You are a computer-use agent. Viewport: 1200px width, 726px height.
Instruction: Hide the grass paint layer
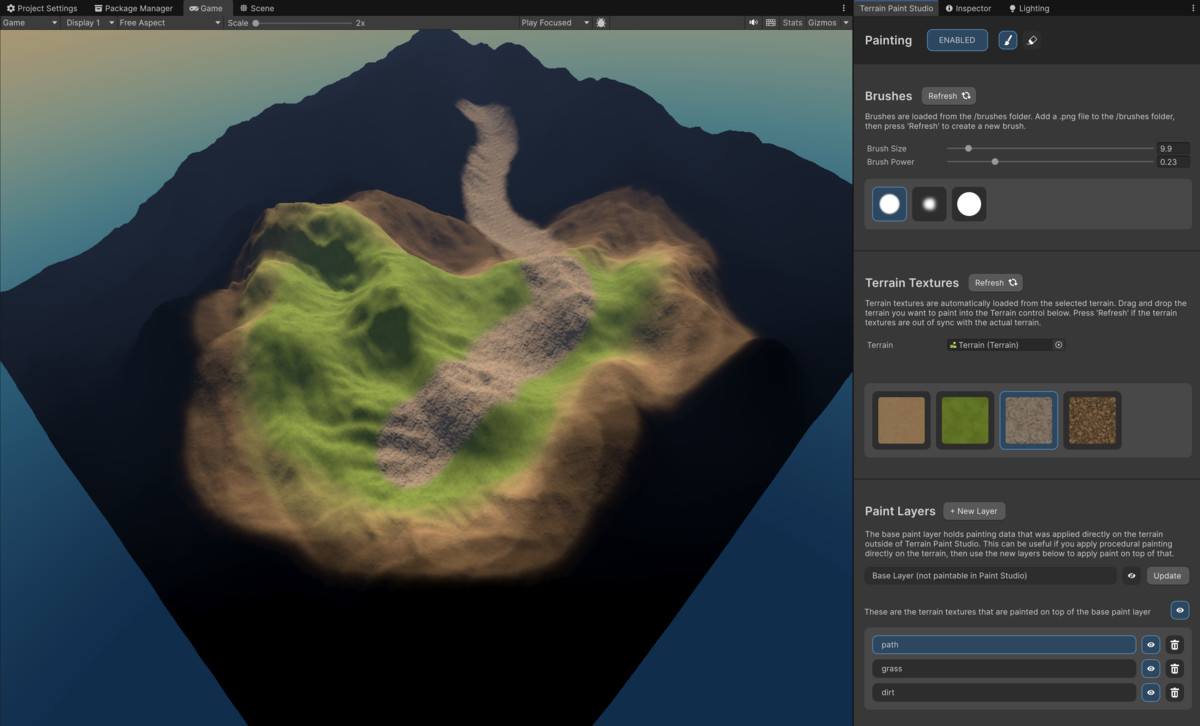coord(1150,668)
